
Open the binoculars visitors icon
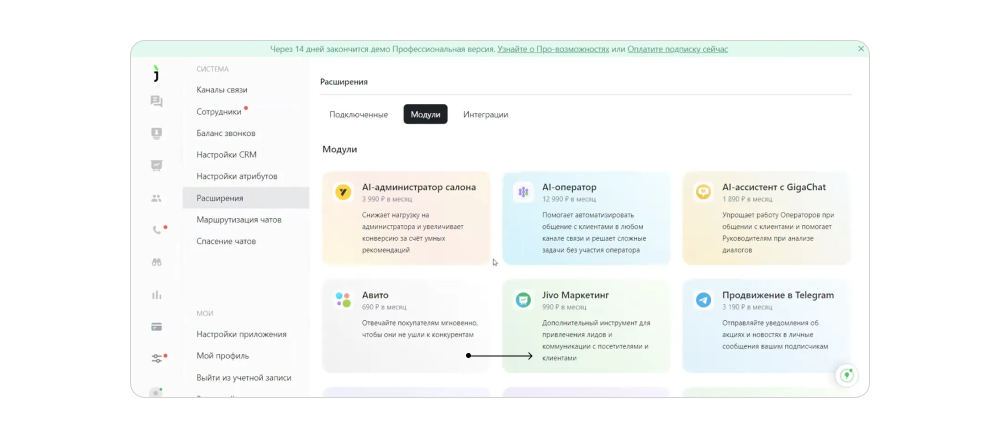pos(156,263)
